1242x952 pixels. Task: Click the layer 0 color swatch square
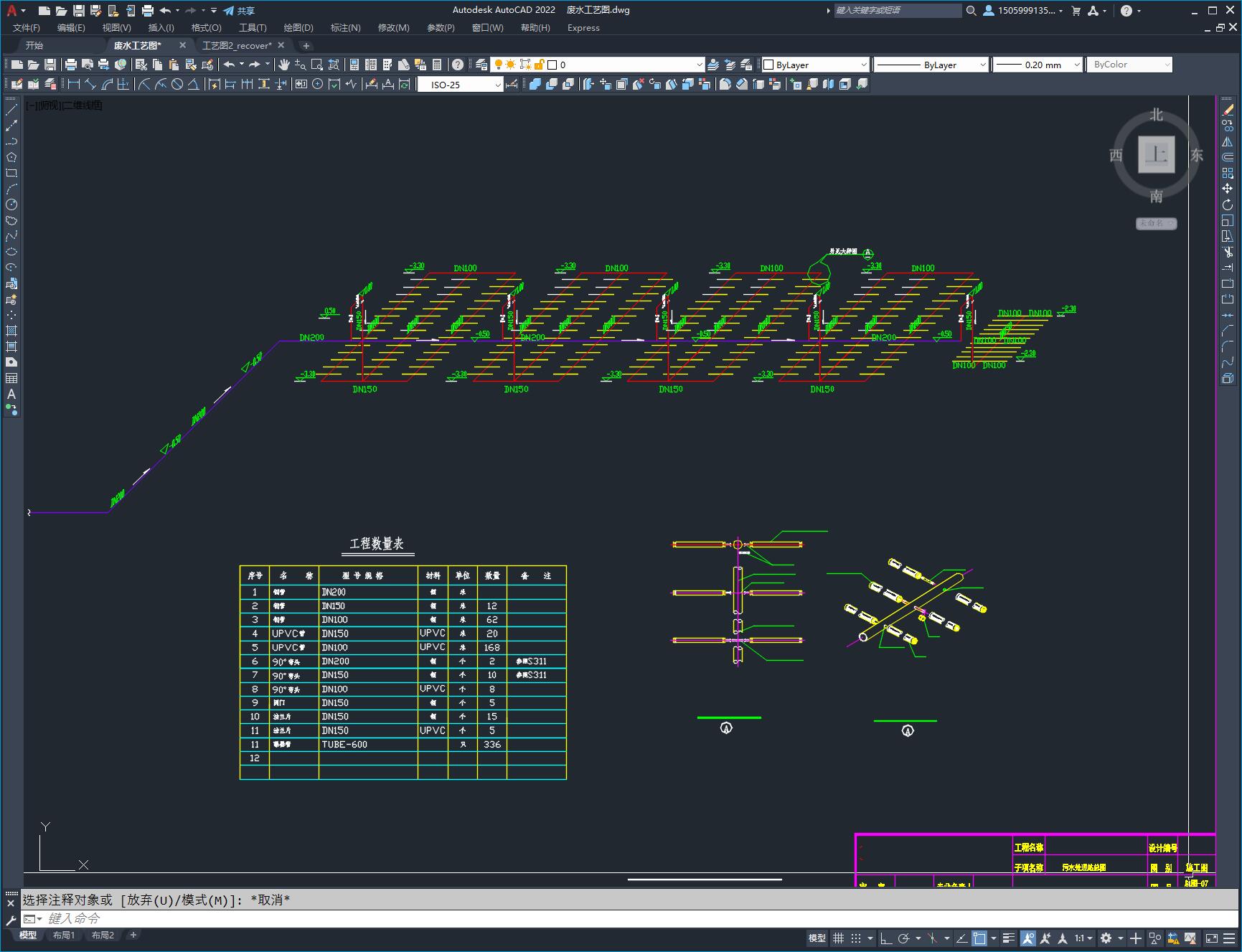point(552,65)
